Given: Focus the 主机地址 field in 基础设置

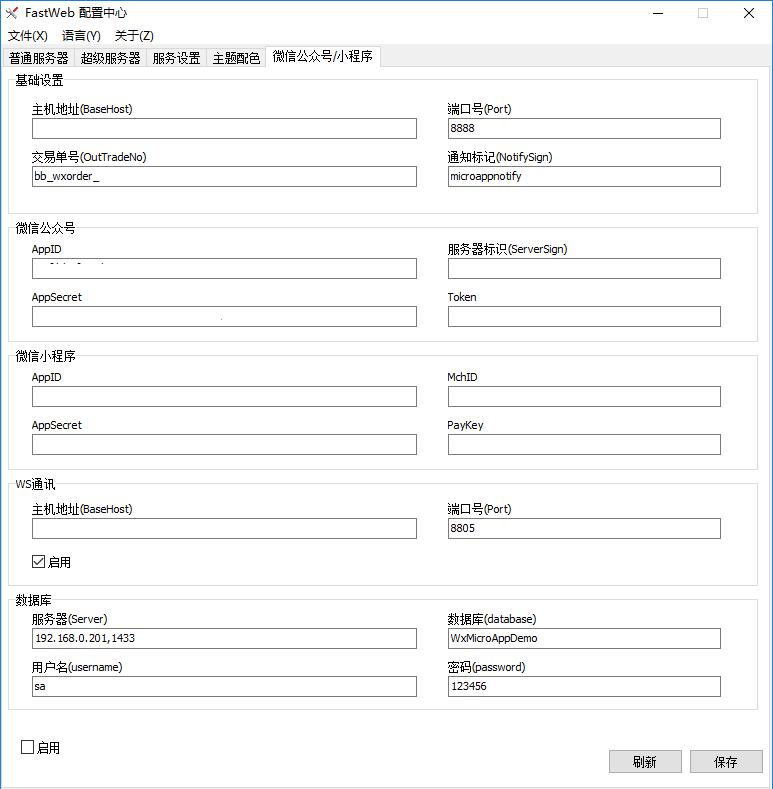Looking at the screenshot, I should pos(224,128).
